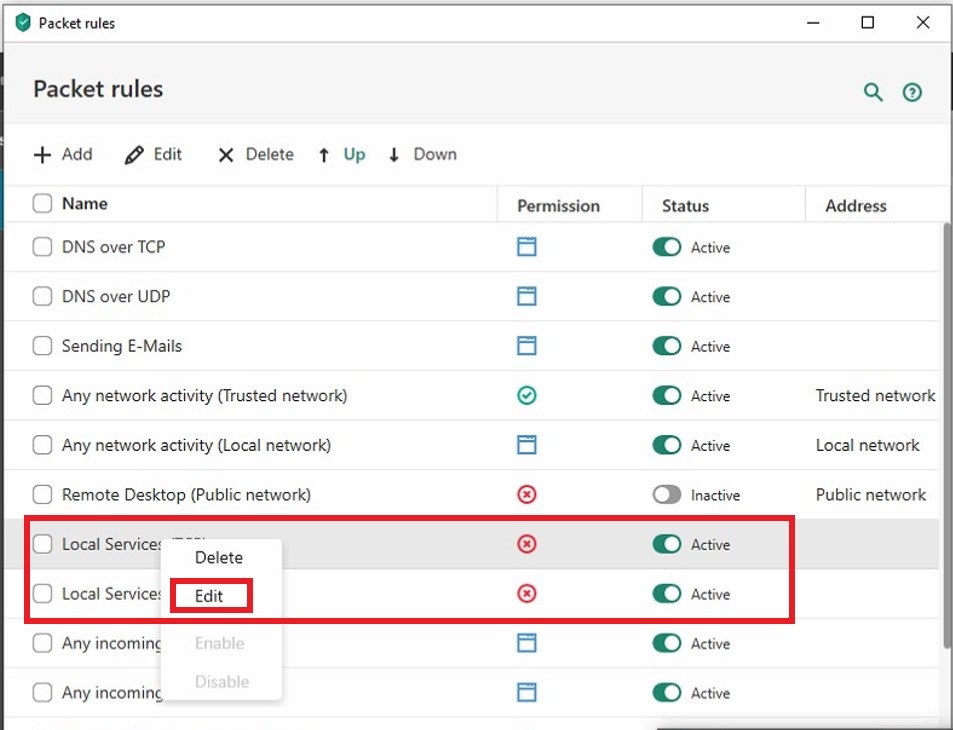Screen dimensions: 953x730
Task: Click the Add rule plus button
Action: 63,154
